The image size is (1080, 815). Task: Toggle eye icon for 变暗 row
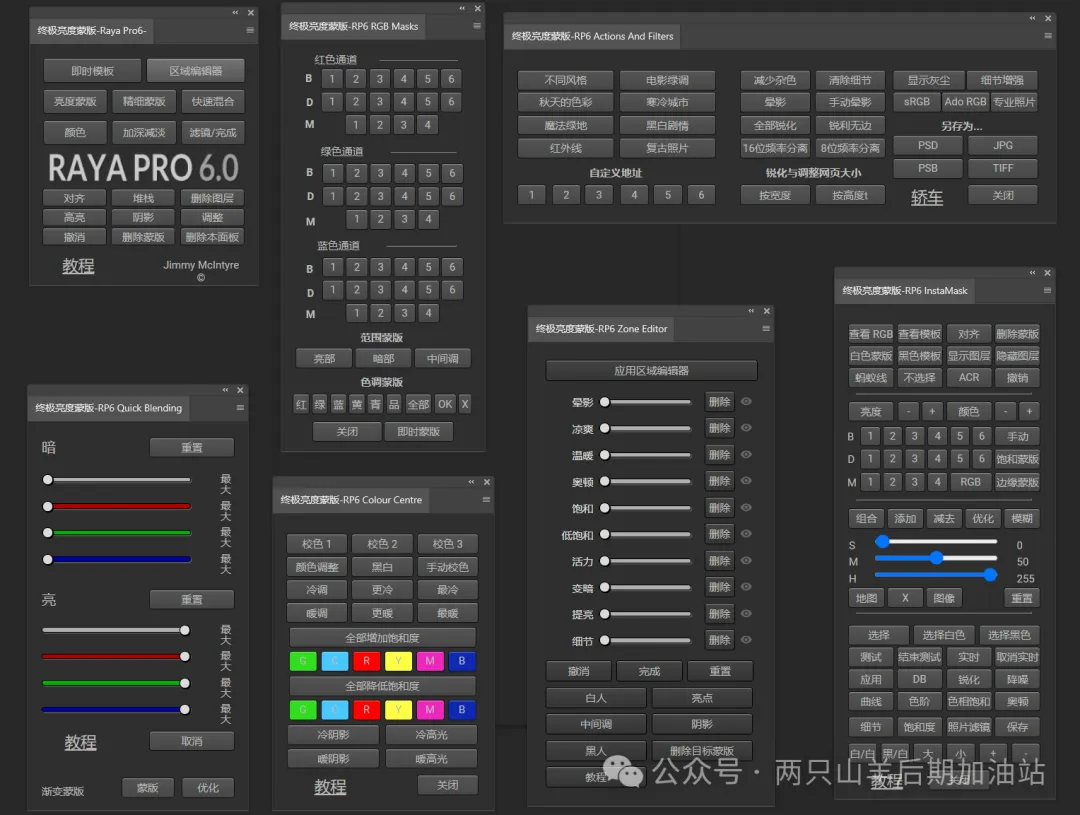pos(746,587)
